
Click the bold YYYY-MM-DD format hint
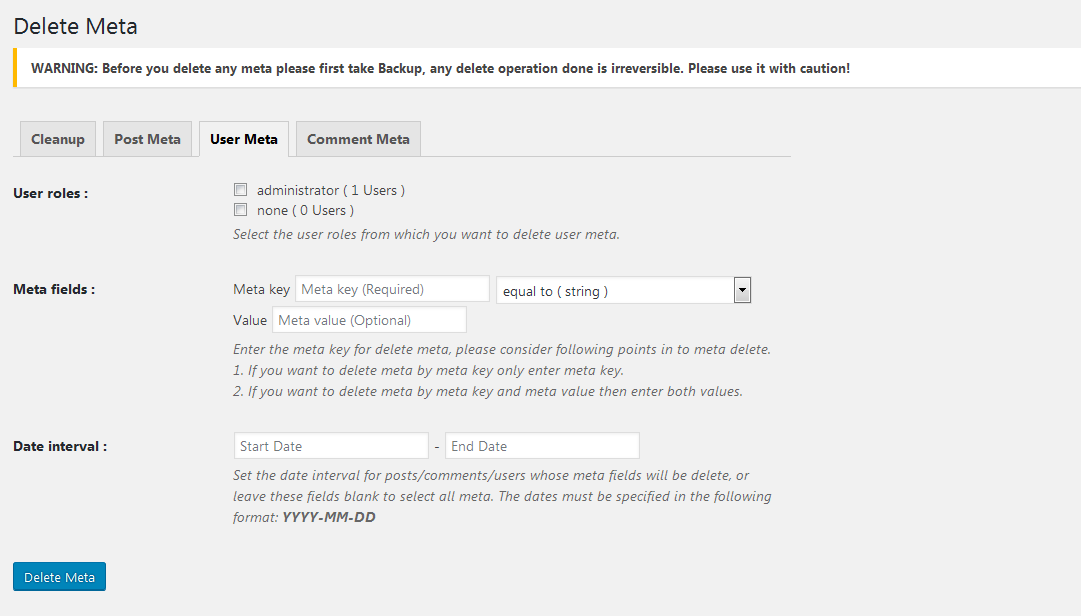pos(329,517)
